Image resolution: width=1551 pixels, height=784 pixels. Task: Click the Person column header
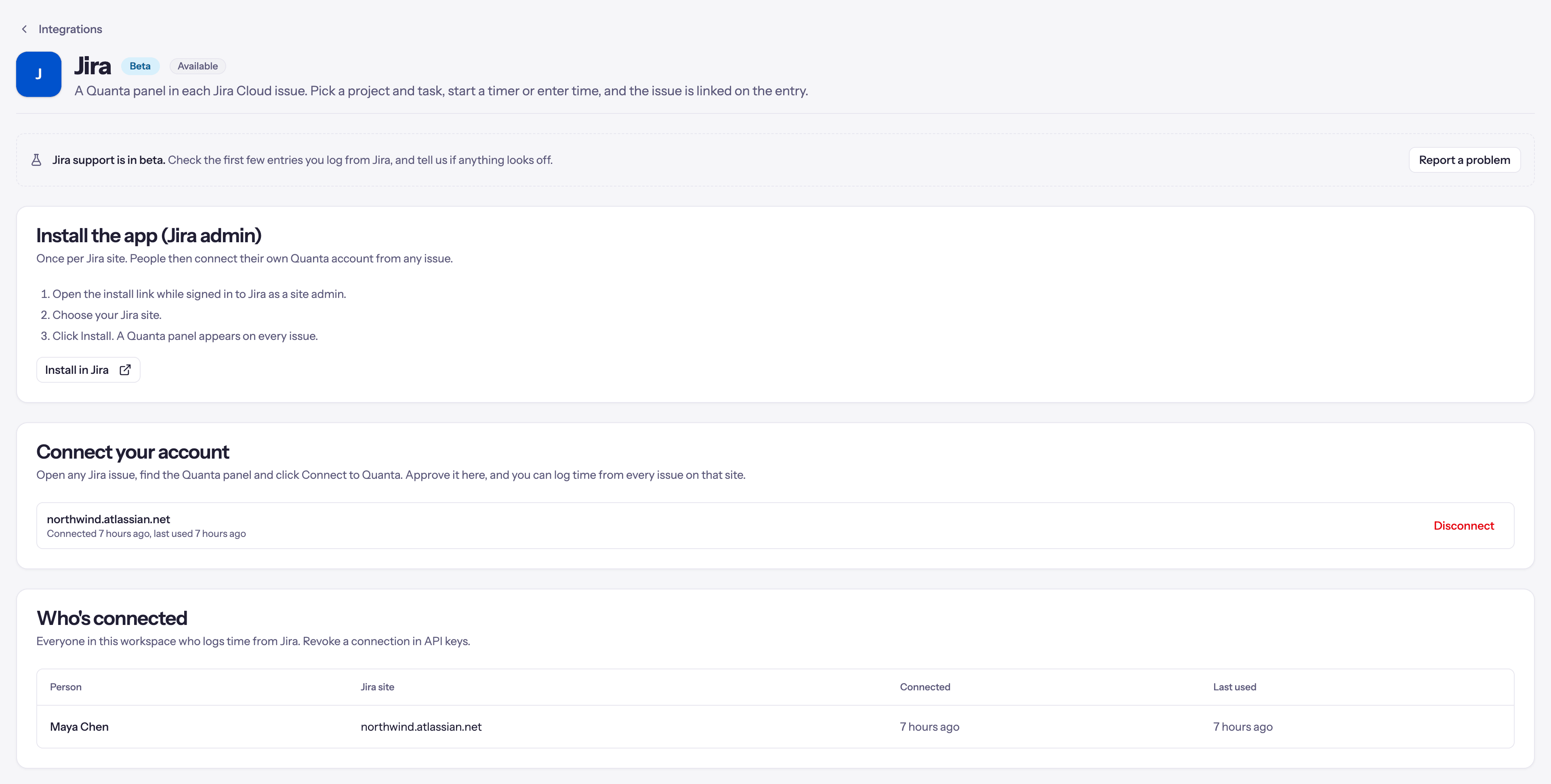(x=65, y=687)
